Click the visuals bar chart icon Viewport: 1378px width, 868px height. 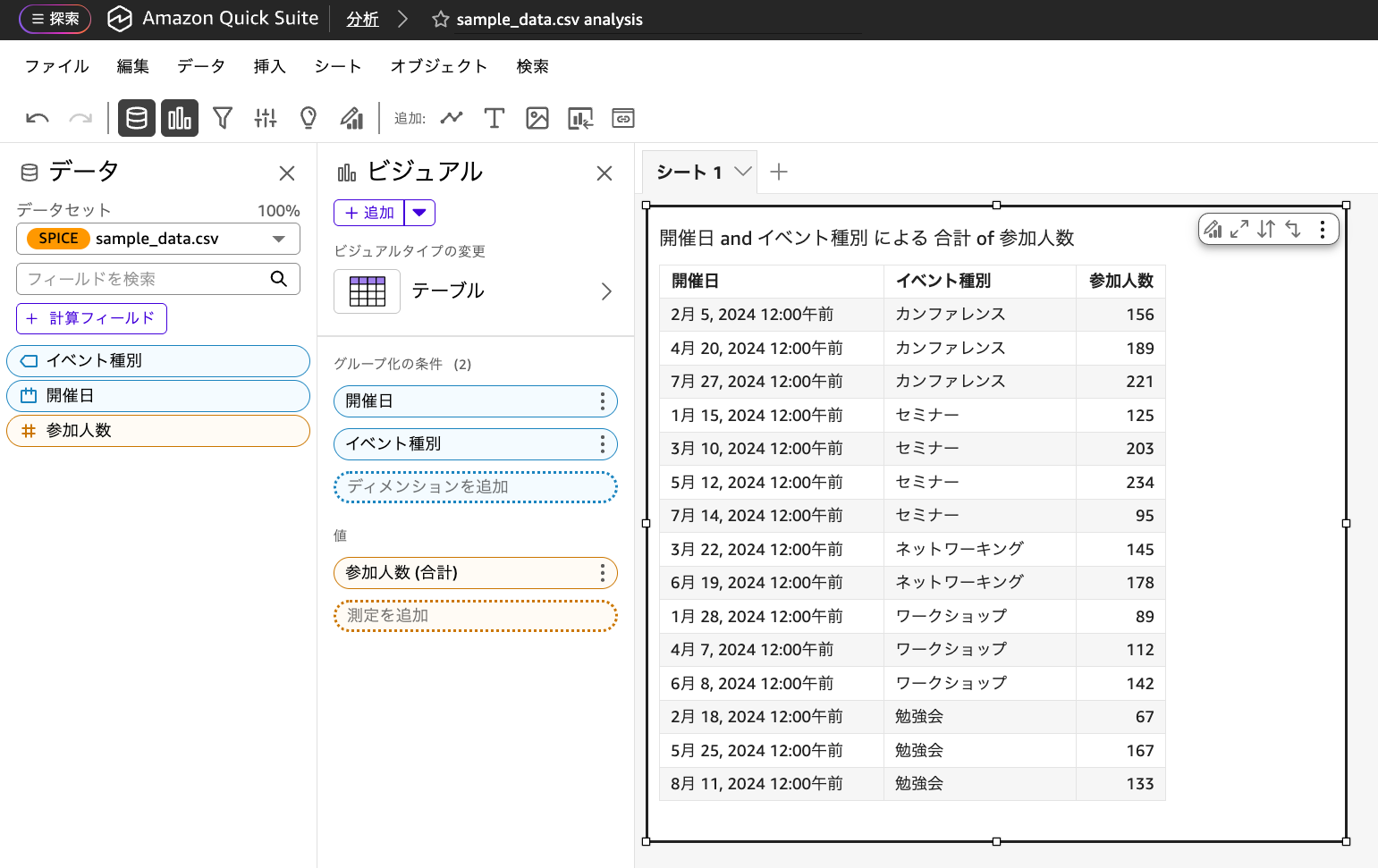(x=179, y=117)
